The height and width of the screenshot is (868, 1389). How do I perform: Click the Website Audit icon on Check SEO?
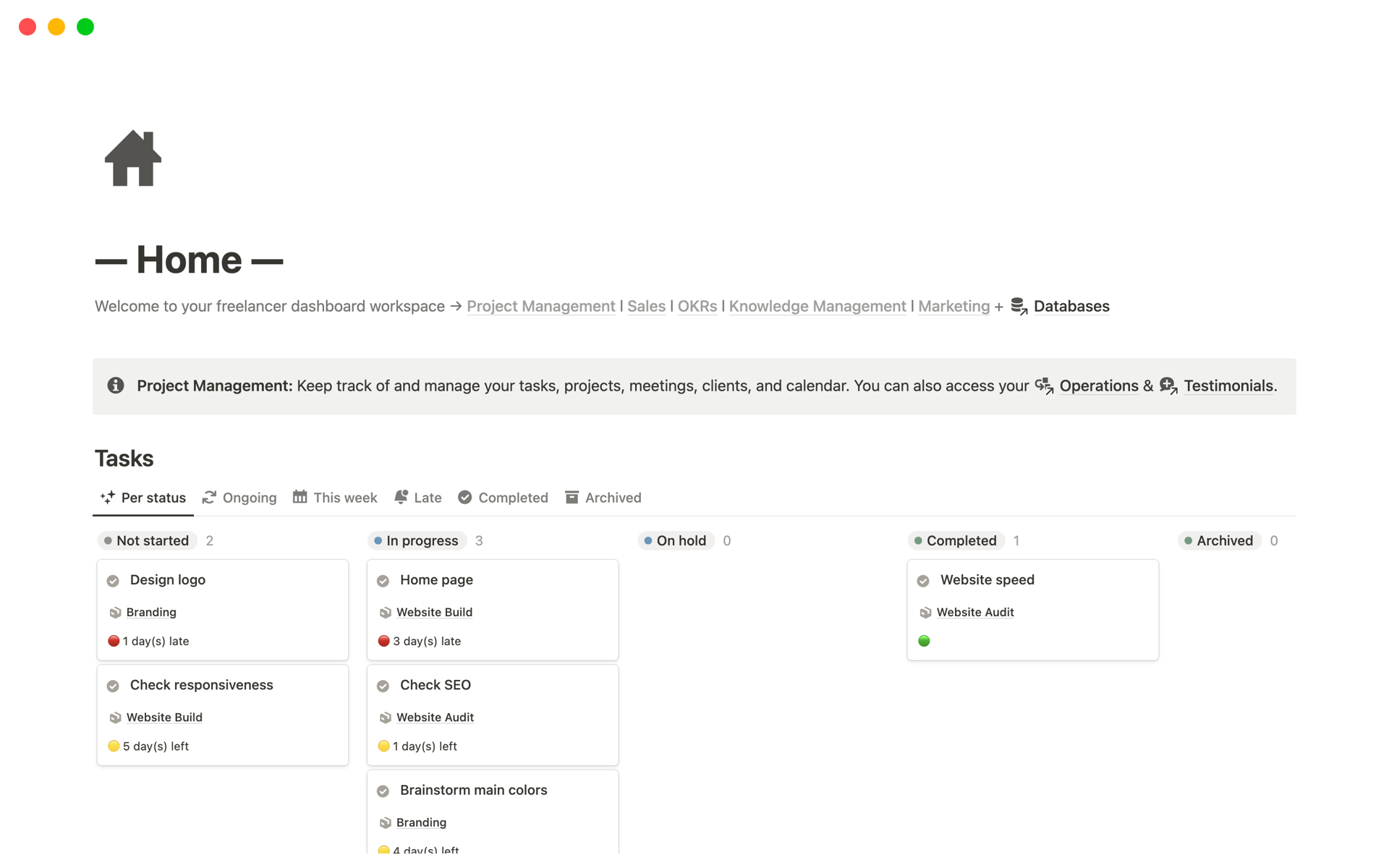pyautogui.click(x=385, y=718)
